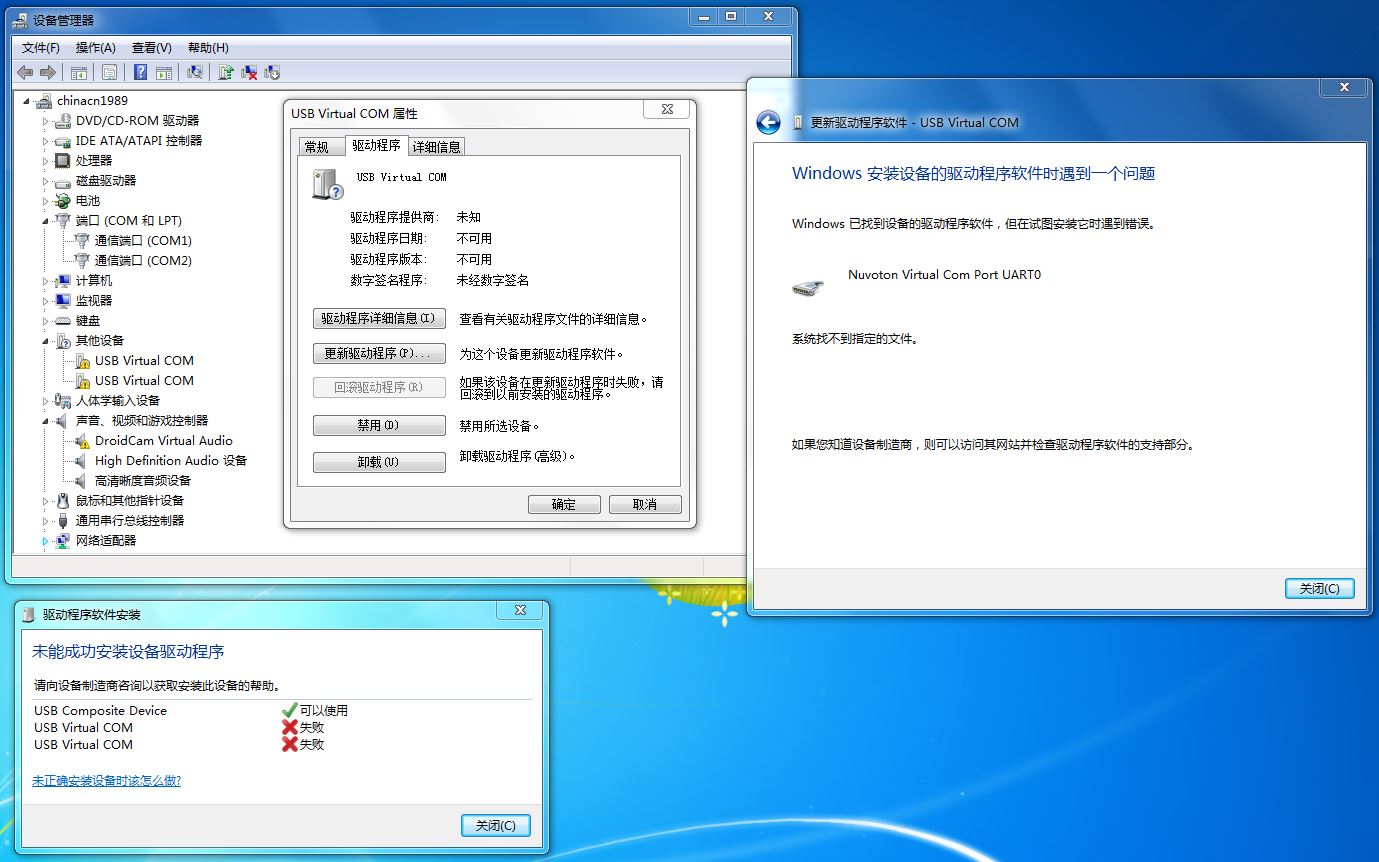Click the 计算机 computer category icon

[63, 280]
